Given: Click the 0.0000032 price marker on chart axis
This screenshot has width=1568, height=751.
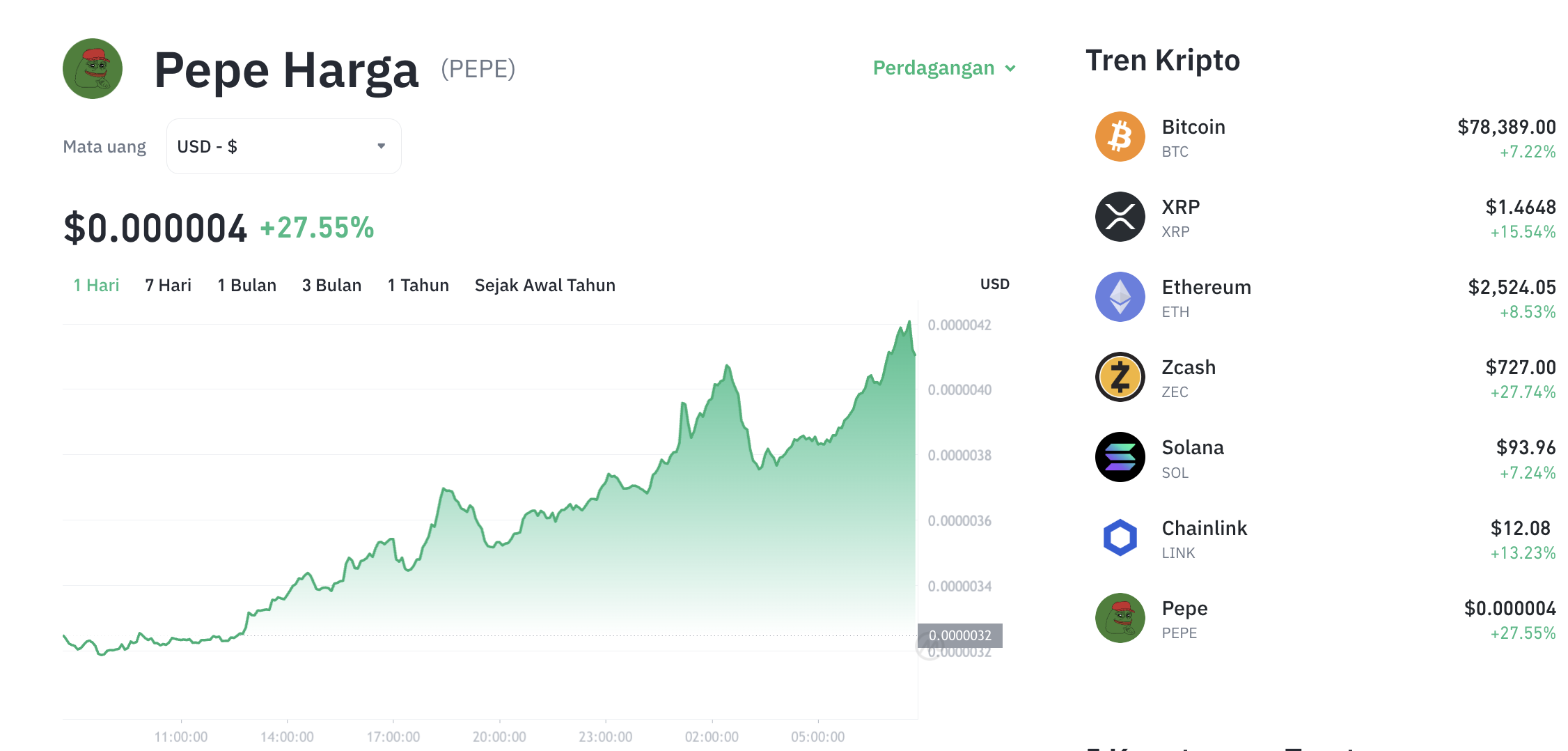Looking at the screenshot, I should (959, 635).
